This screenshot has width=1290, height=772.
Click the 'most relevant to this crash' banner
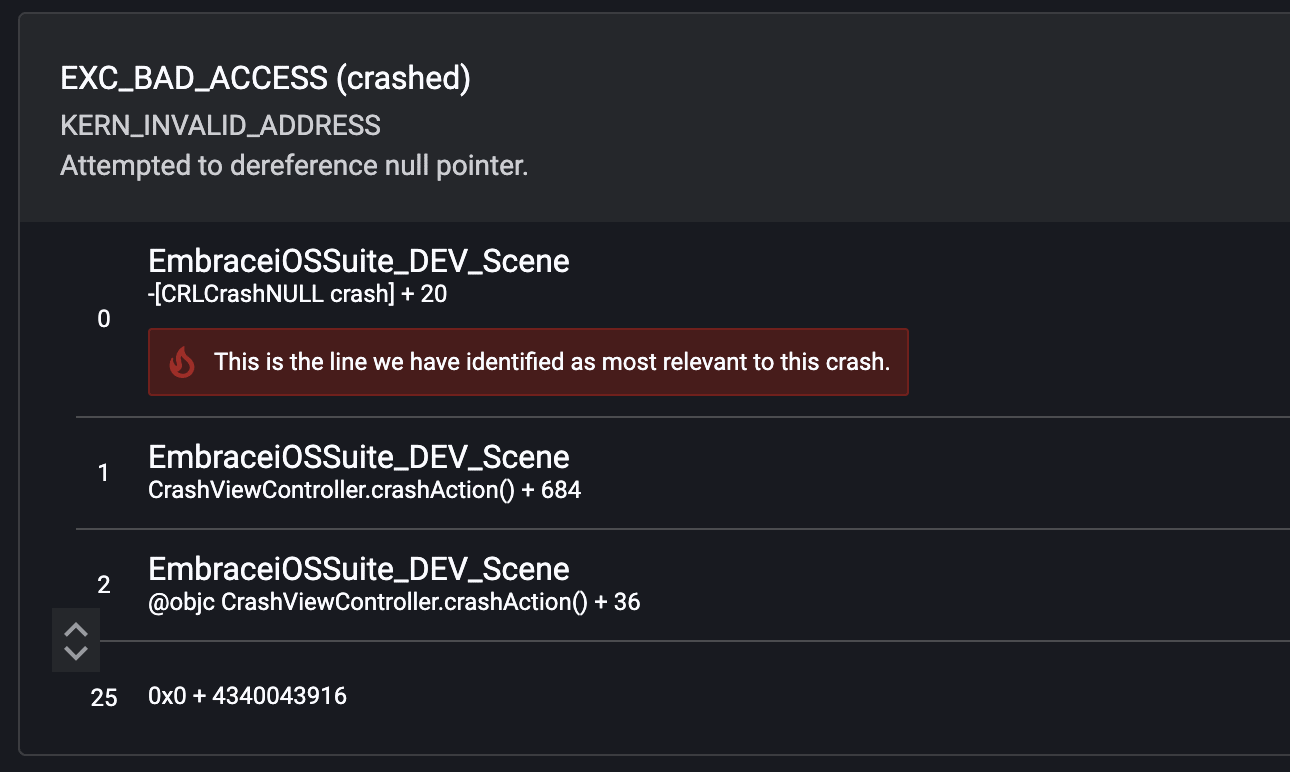pyautogui.click(x=528, y=362)
